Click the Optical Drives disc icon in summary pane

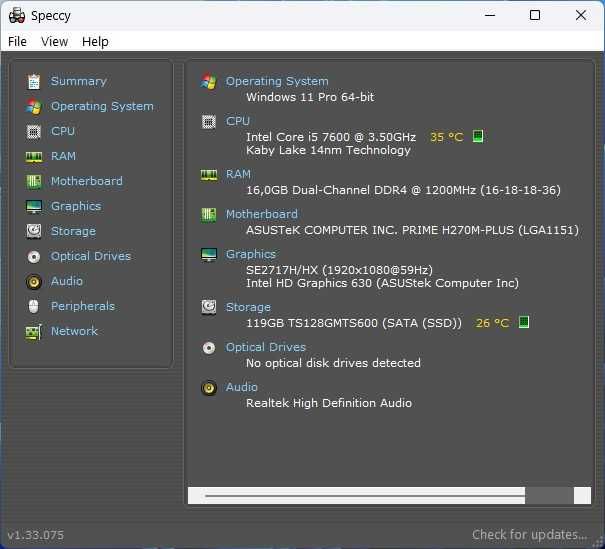pos(209,348)
